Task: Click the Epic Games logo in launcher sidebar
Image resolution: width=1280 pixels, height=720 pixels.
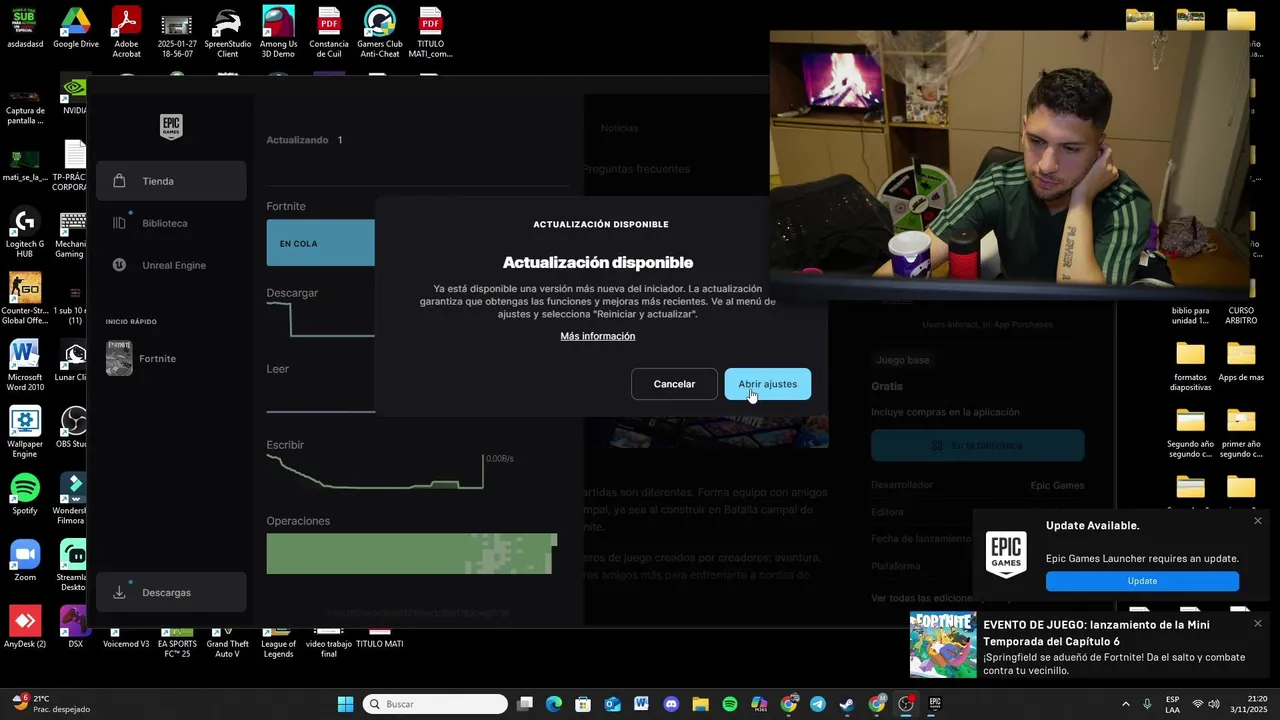Action: (x=171, y=126)
